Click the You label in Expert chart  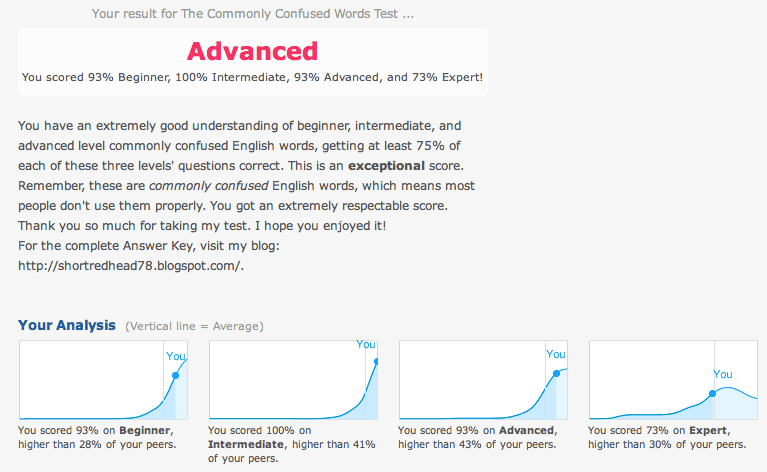tap(722, 374)
